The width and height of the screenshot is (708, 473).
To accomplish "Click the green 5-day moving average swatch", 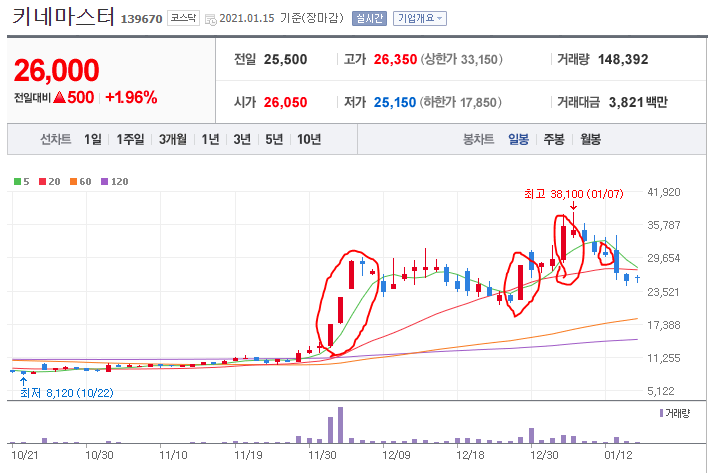I will [18, 181].
